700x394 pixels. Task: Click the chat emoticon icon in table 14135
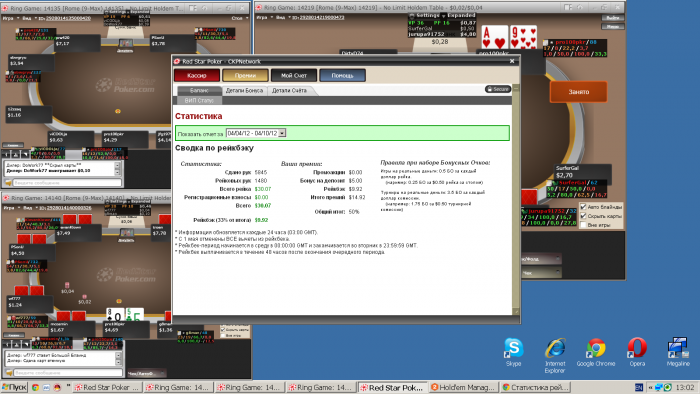click(x=8, y=183)
